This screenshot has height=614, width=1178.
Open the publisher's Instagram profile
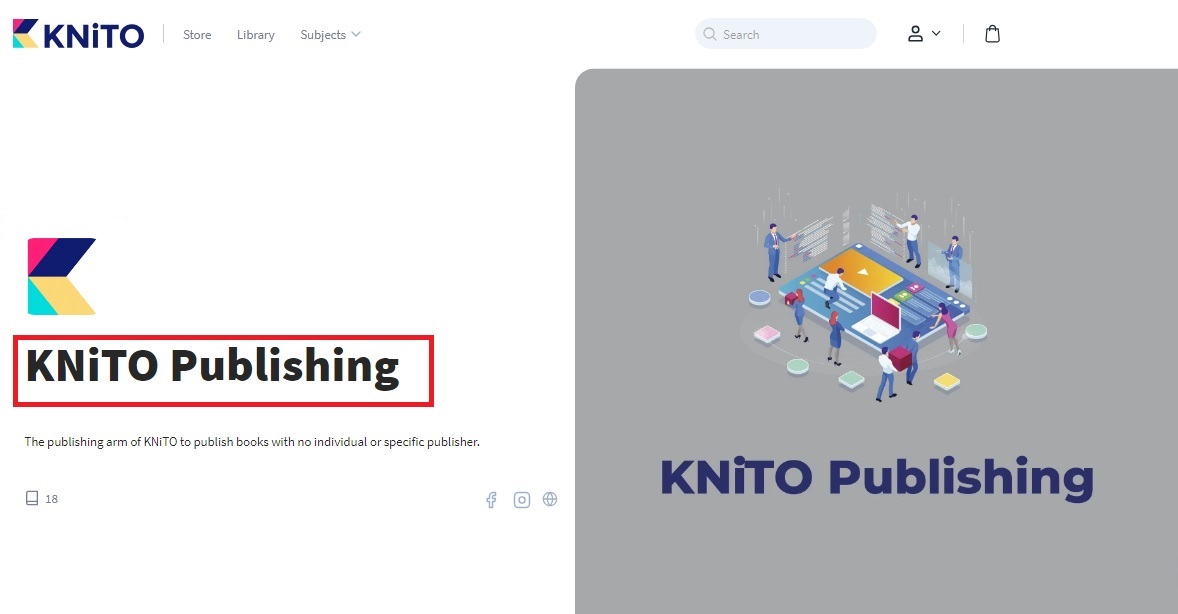pos(521,500)
